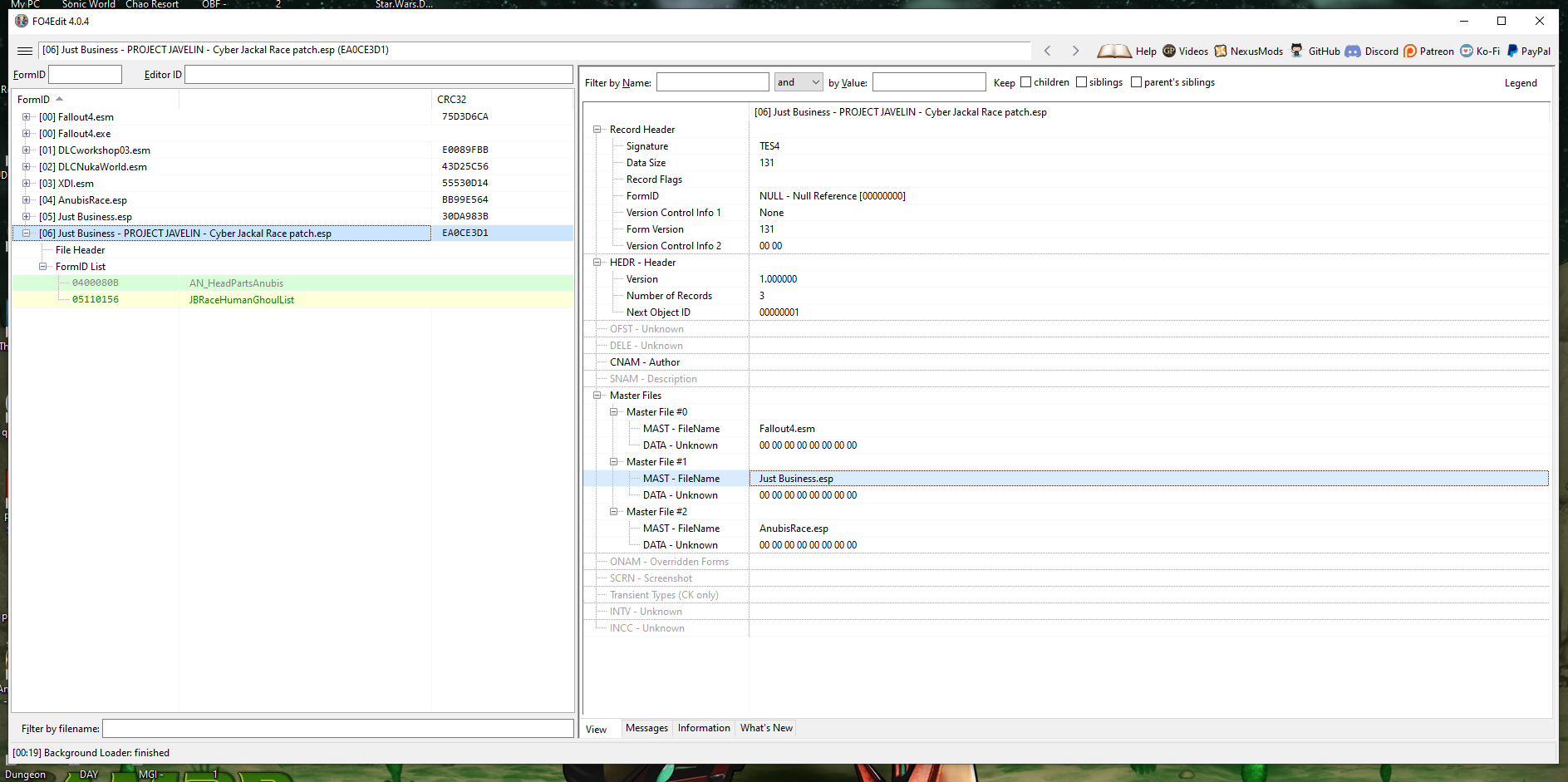Open NexusMods link icon

click(x=1221, y=51)
